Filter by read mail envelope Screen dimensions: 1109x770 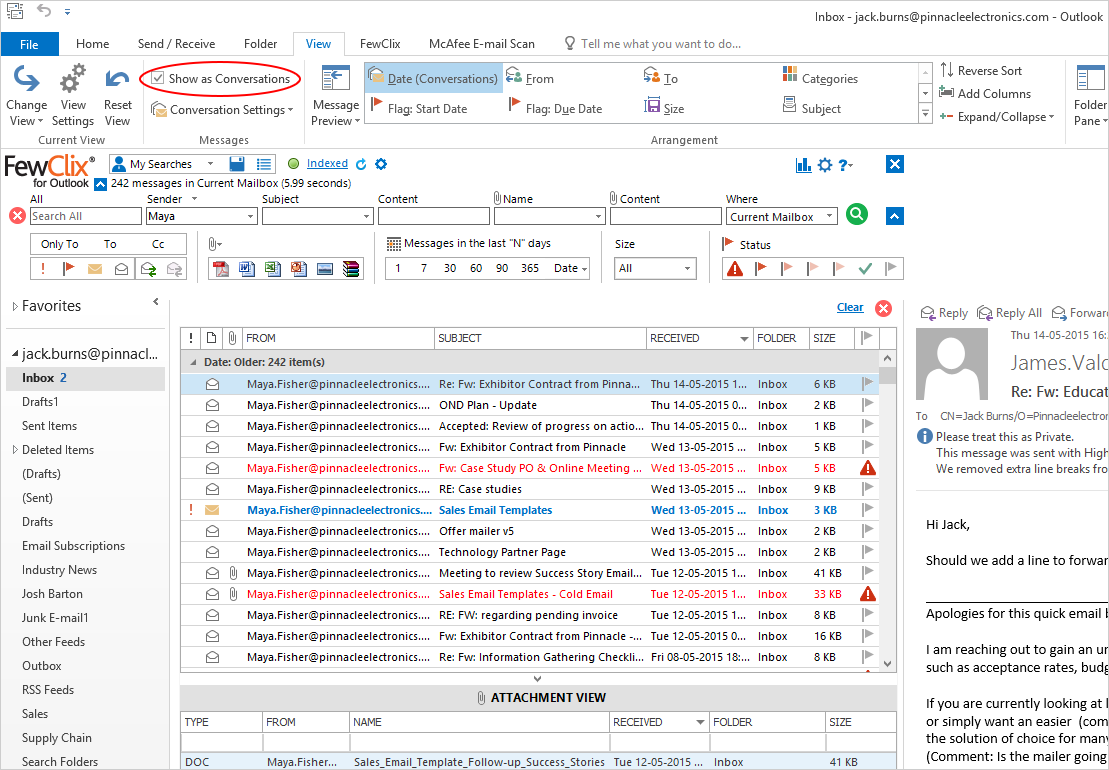tap(122, 269)
